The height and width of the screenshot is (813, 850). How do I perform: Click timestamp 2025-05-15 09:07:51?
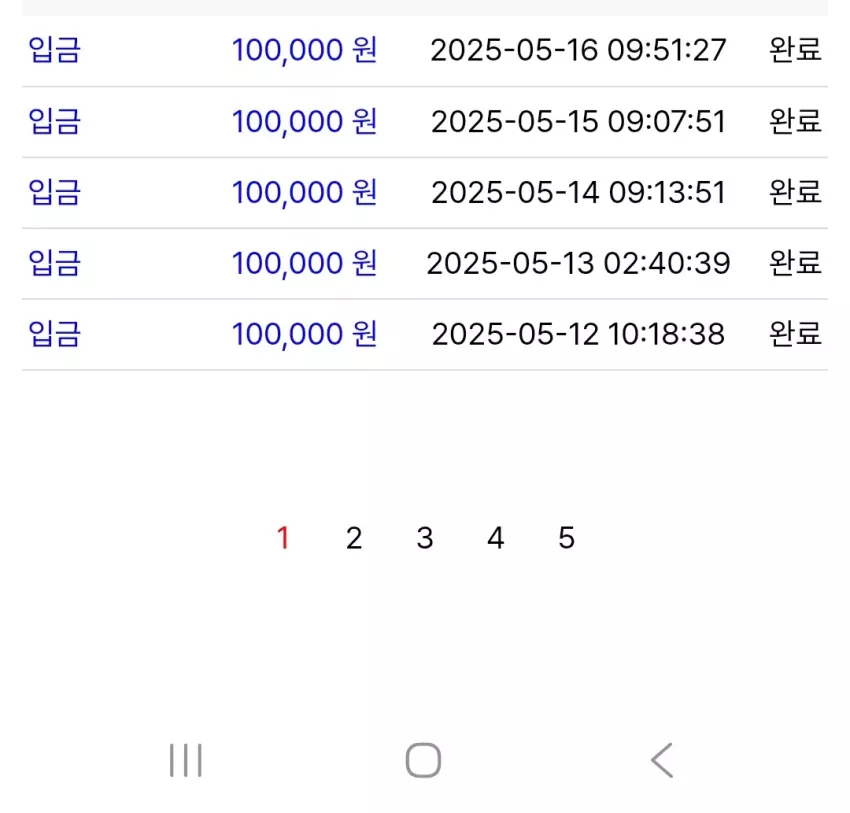(x=578, y=121)
